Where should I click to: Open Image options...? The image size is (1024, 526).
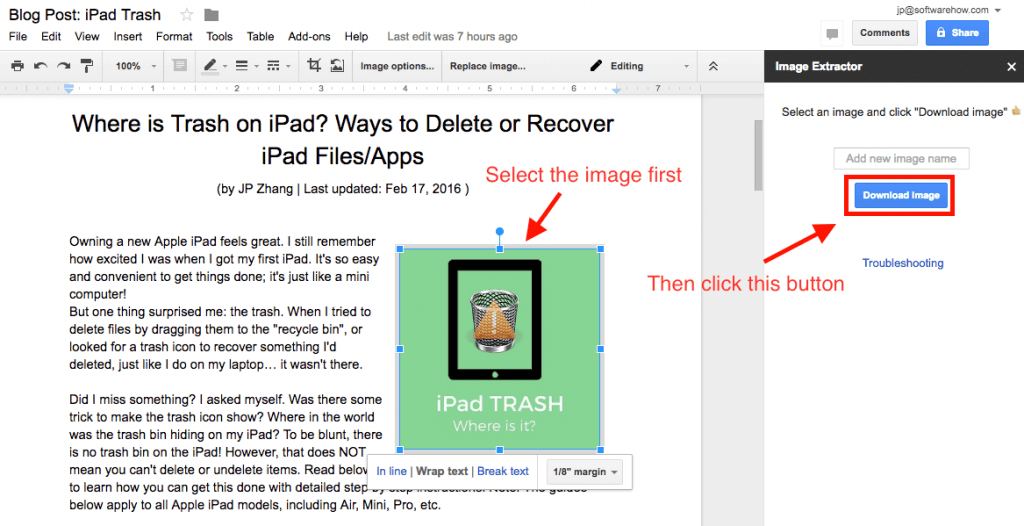[x=397, y=66]
